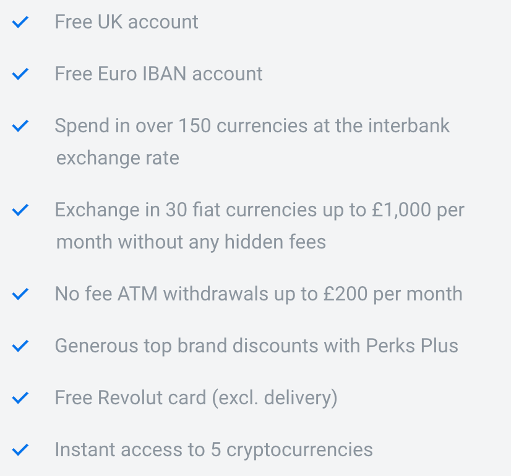The width and height of the screenshot is (512, 476).
Task: Click the words exchange rate
Action: (x=118, y=158)
